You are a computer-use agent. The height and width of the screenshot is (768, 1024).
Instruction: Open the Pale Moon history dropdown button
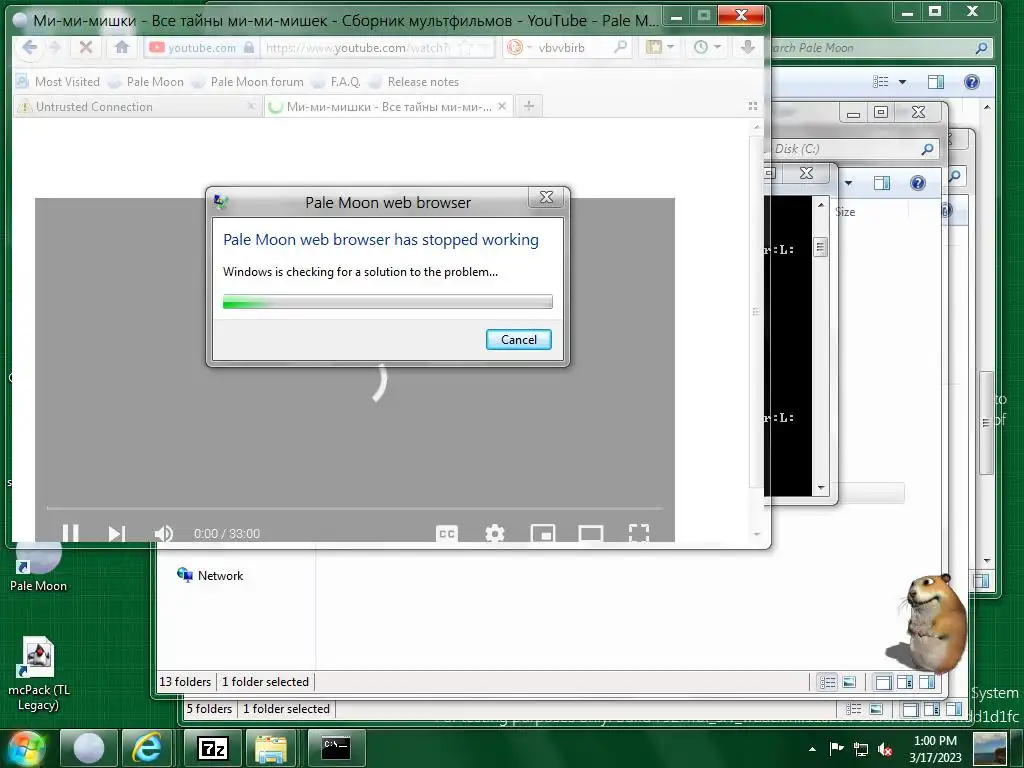[707, 47]
